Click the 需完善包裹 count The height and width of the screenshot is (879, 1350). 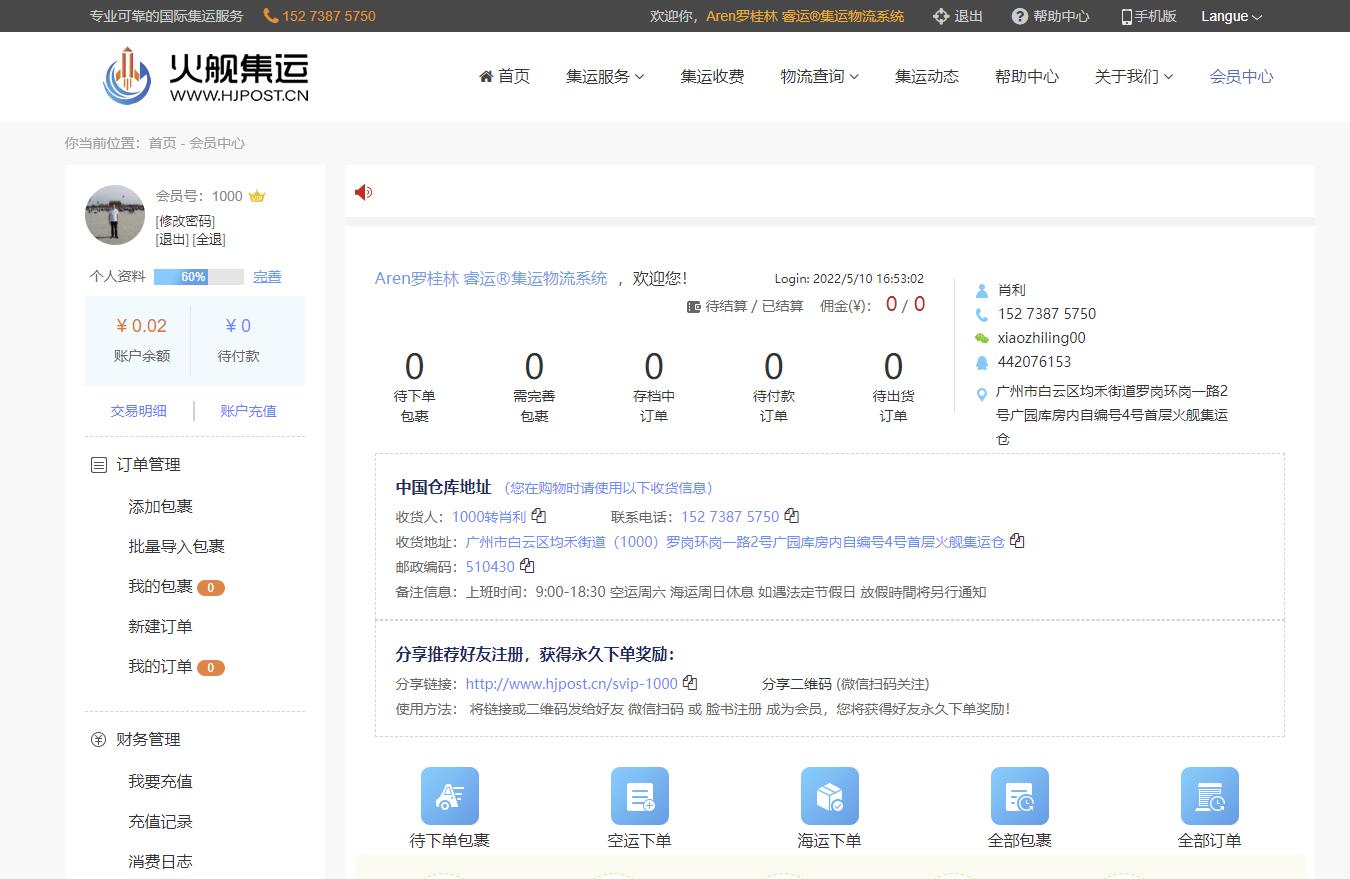coord(534,367)
